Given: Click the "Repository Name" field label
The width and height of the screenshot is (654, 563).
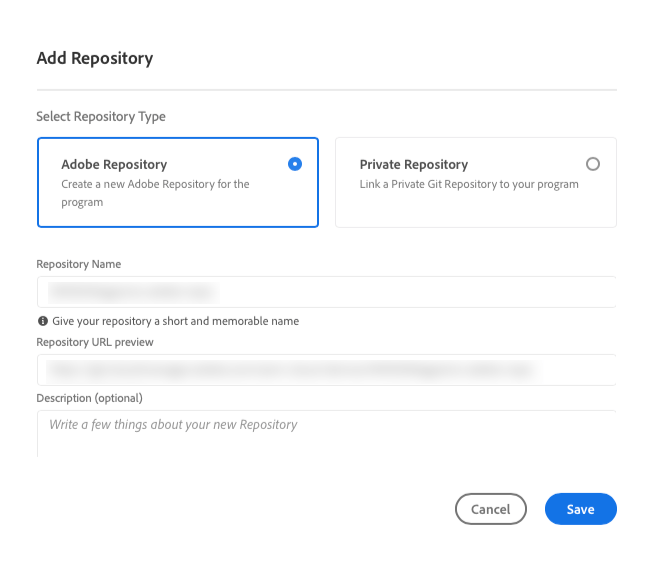Looking at the screenshot, I should 79,264.
